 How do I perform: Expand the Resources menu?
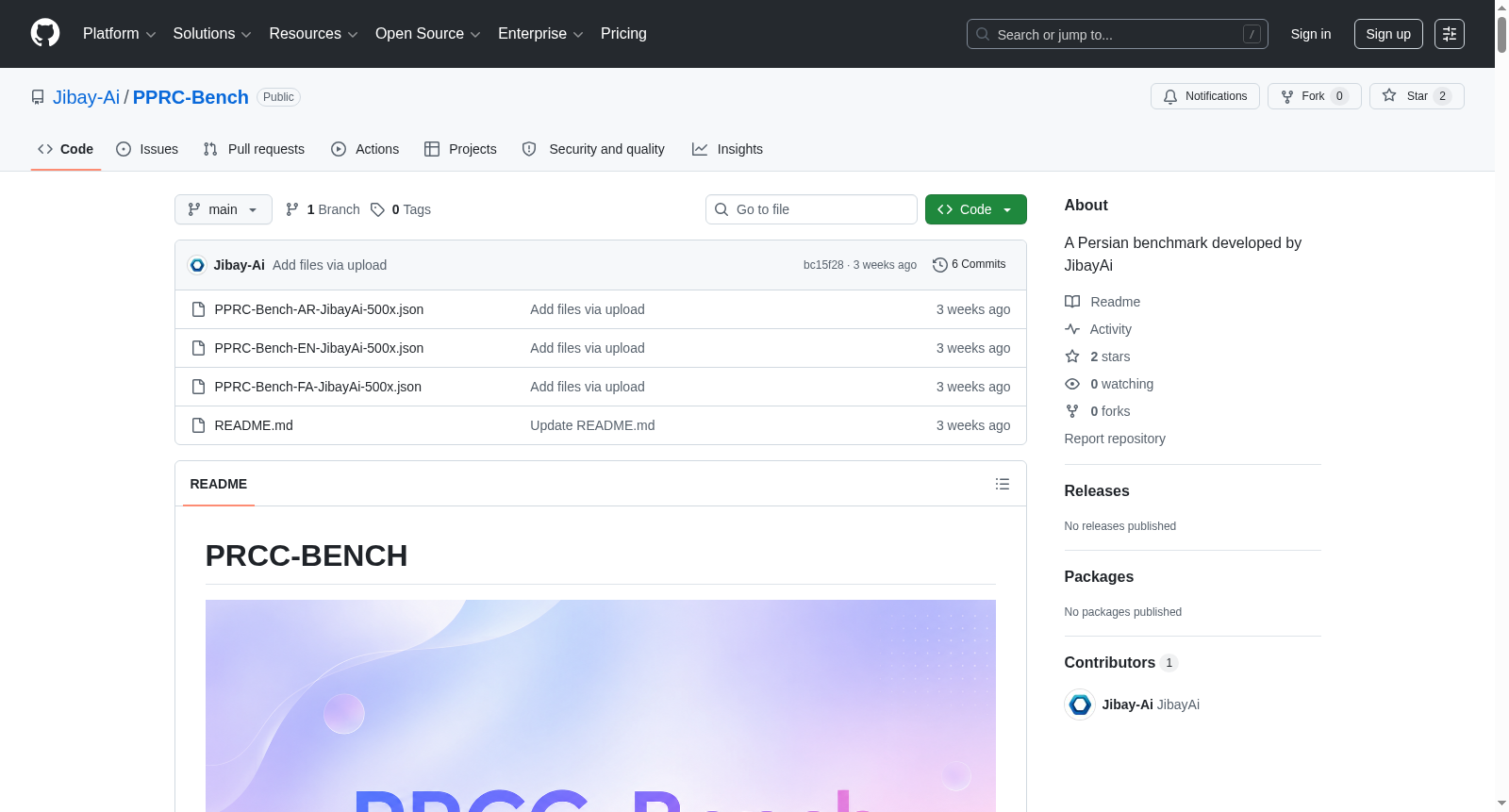tap(313, 34)
